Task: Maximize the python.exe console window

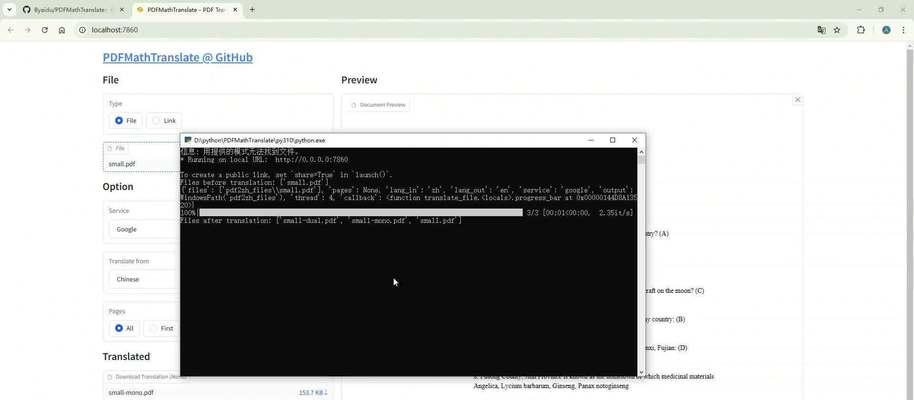Action: (612, 140)
